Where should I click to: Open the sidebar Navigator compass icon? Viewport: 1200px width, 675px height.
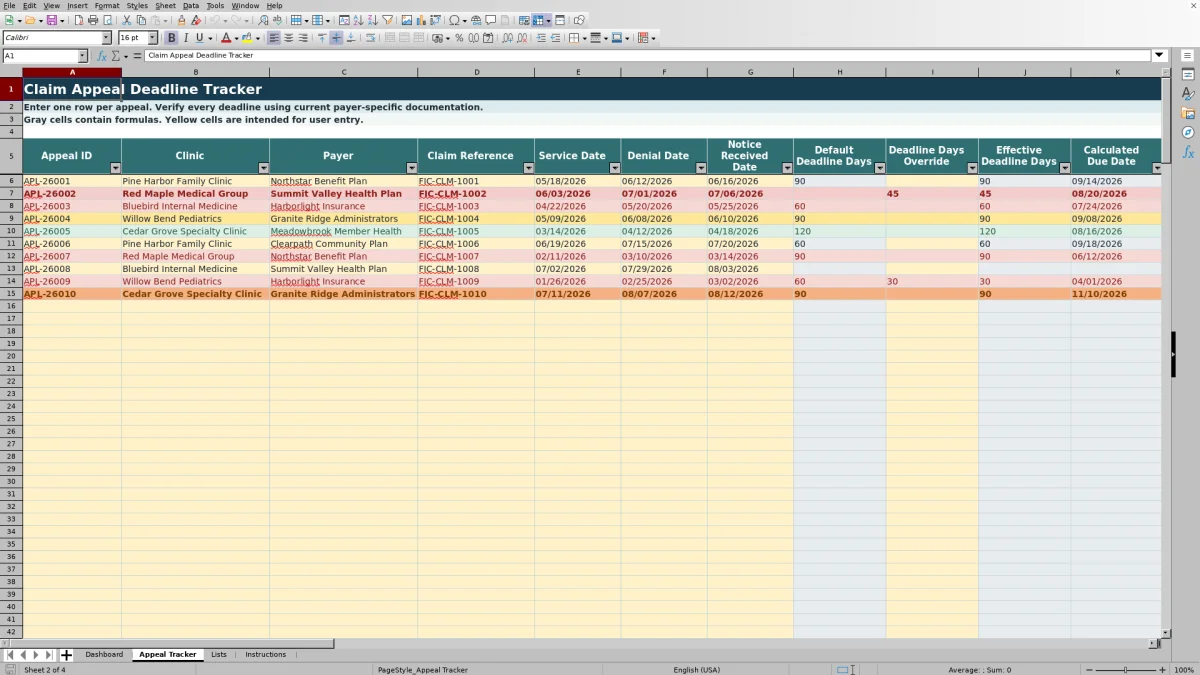point(1188,132)
